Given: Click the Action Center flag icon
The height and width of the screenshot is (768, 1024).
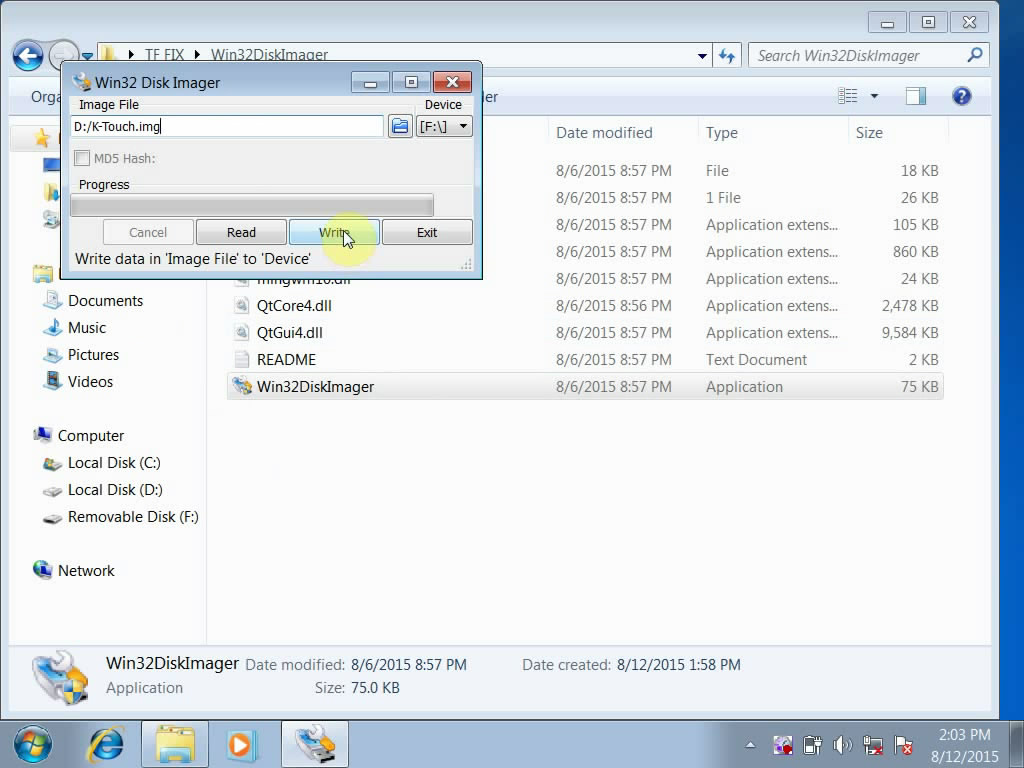Looking at the screenshot, I should tap(903, 744).
